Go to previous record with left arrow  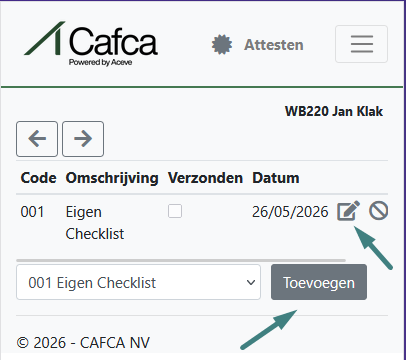(37, 139)
